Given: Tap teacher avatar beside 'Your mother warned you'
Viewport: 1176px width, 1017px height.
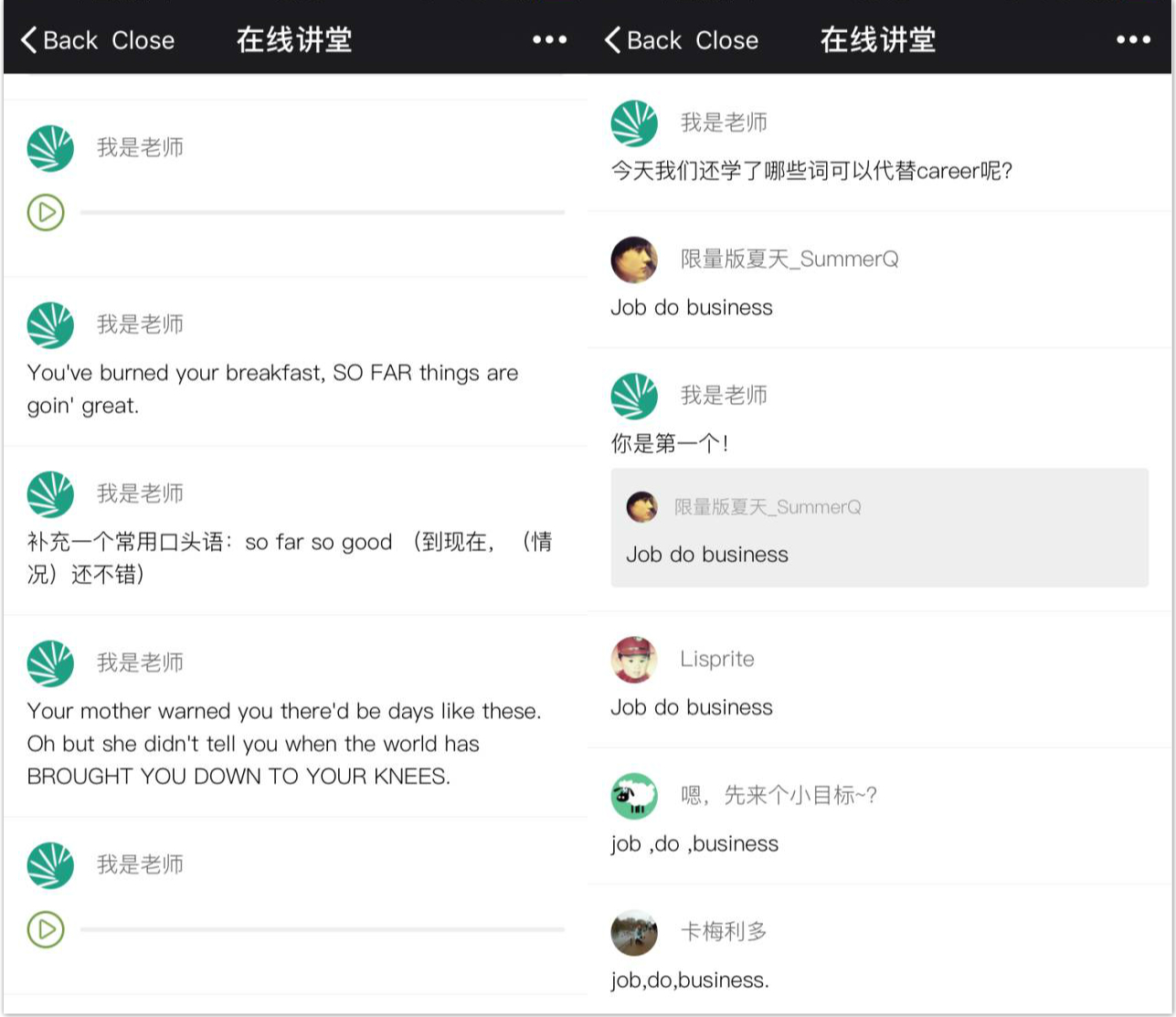Looking at the screenshot, I should (50, 663).
